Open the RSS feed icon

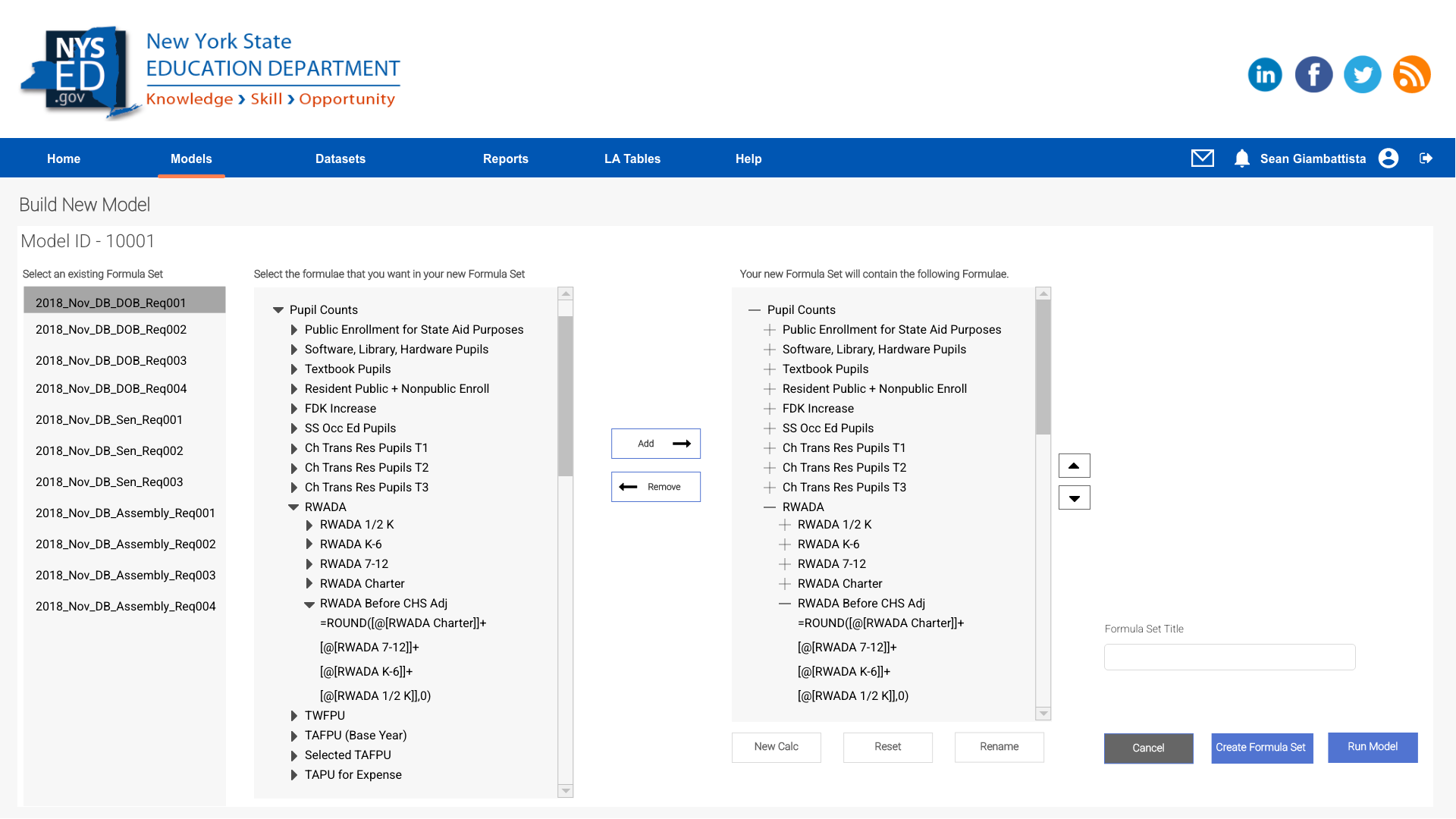1411,74
